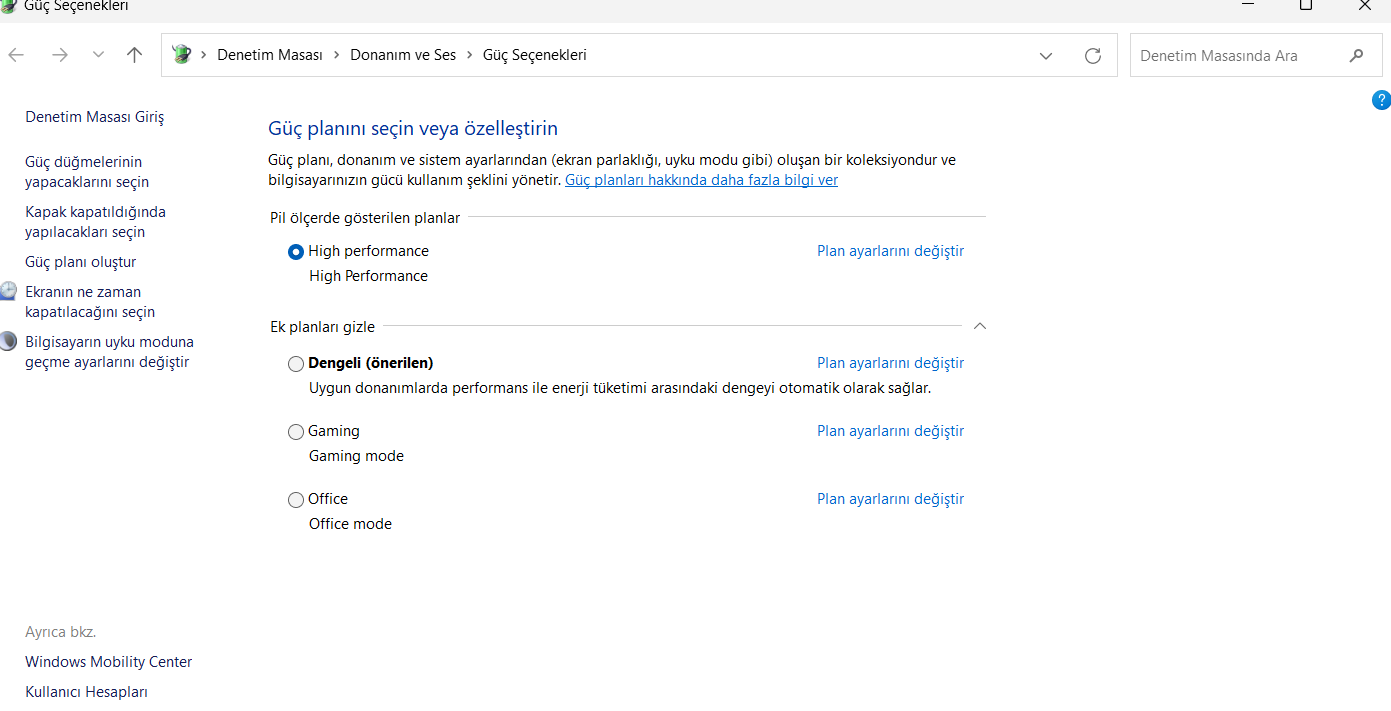1391x711 pixels.
Task: Open the blue help question icon
Action: tap(1381, 100)
